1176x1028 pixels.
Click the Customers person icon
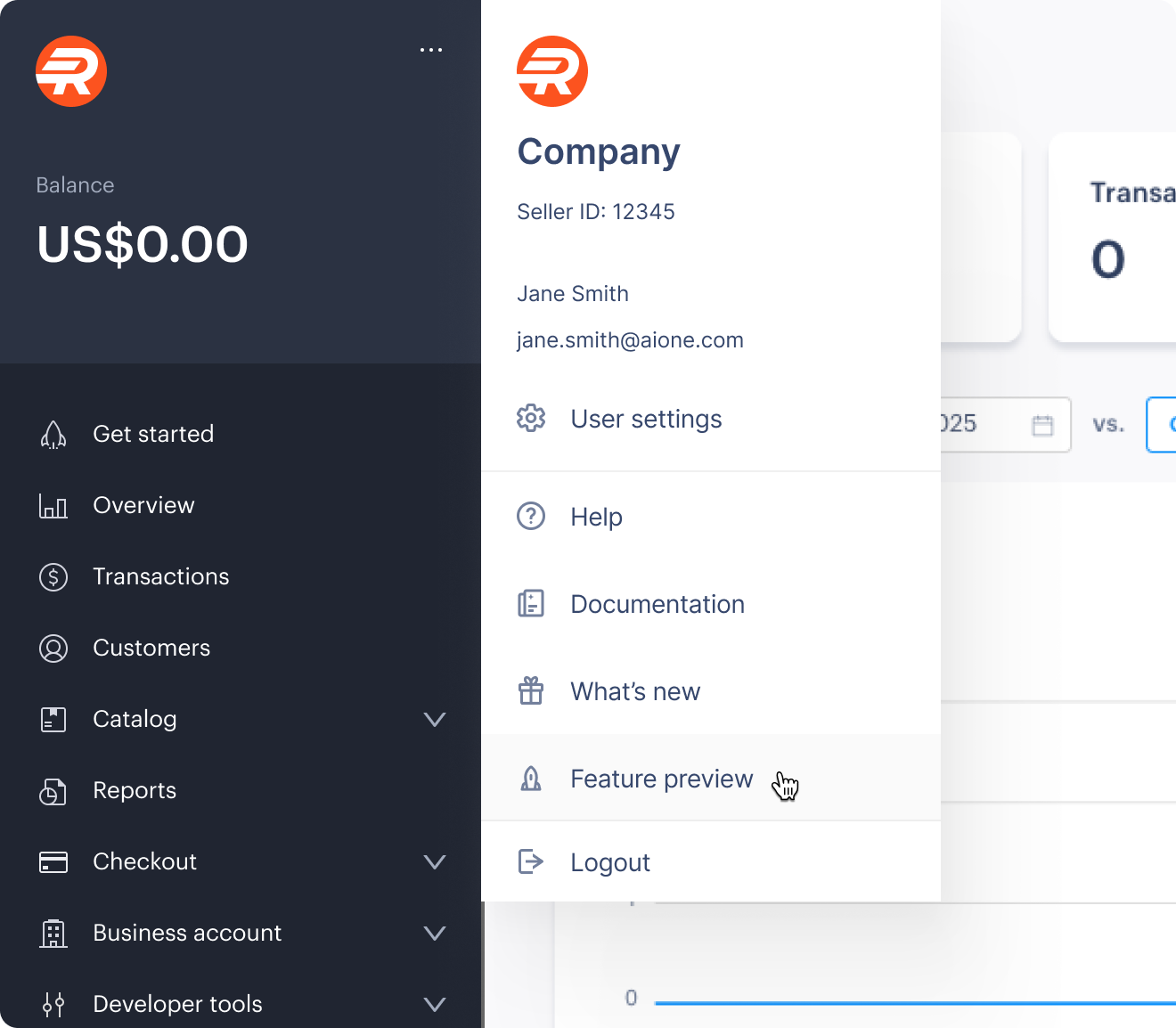53,649
